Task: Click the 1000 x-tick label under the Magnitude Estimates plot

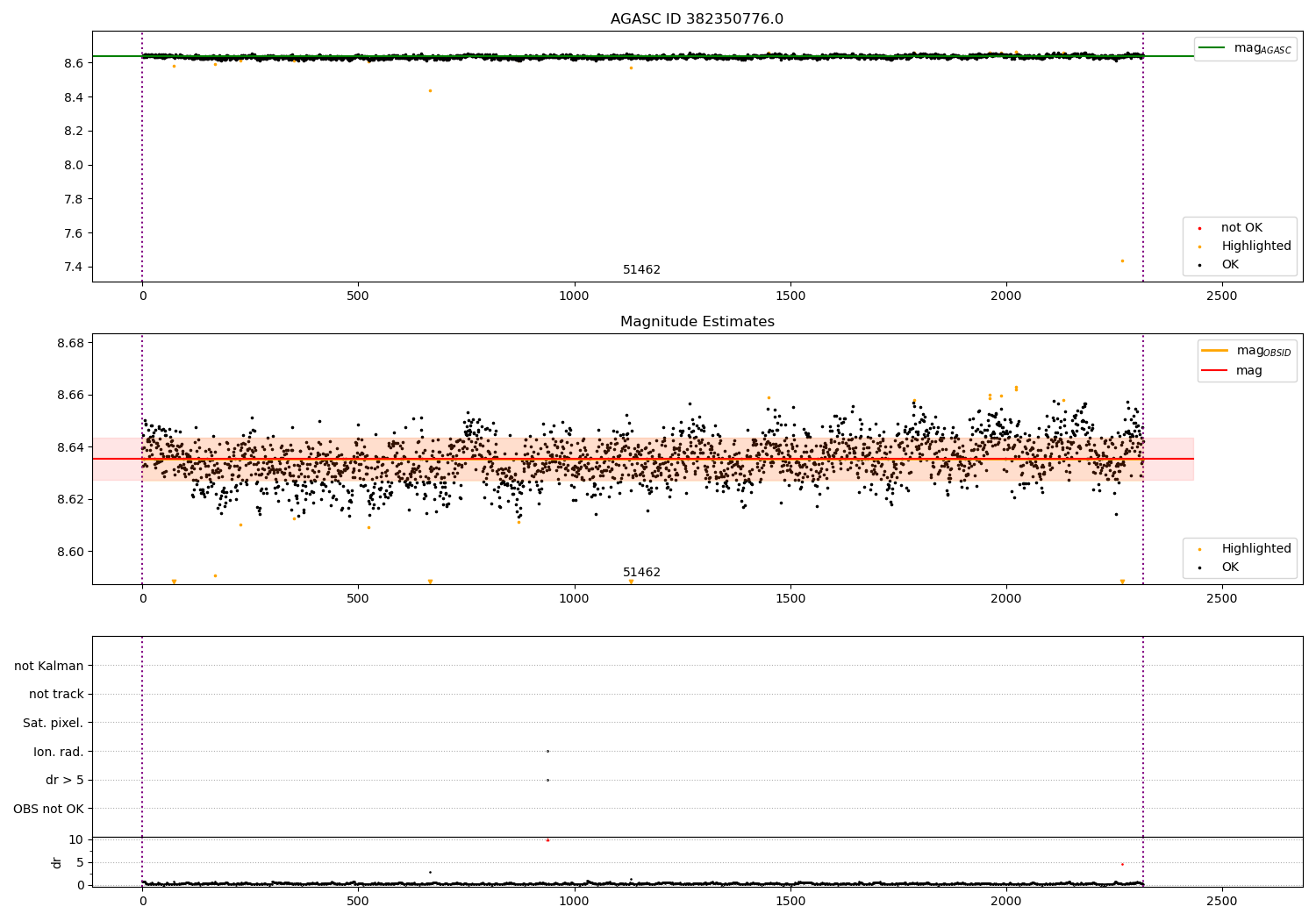Action: pyautogui.click(x=574, y=599)
